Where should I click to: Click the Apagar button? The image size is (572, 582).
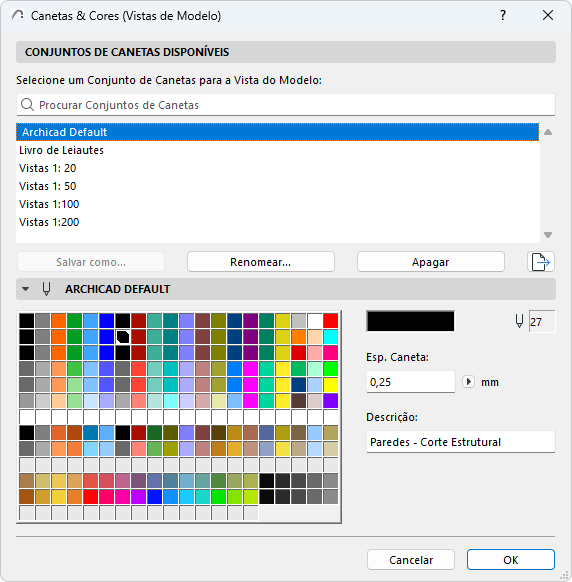click(431, 262)
